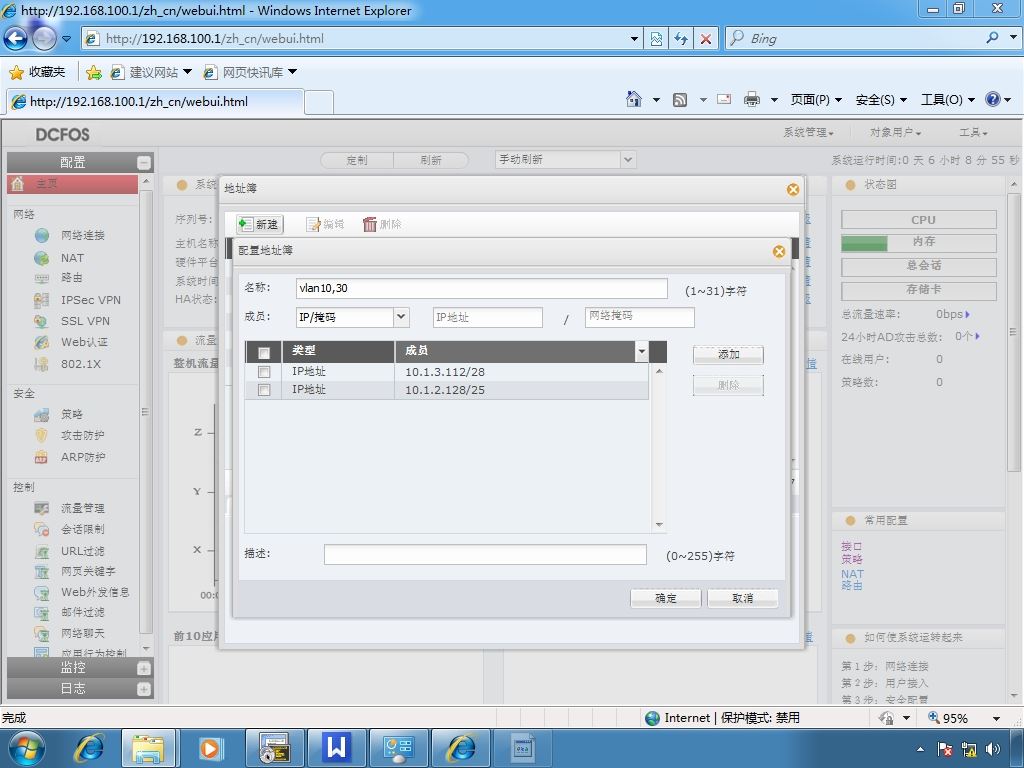
Task: Click the 刷新 button
Action: tap(431, 160)
